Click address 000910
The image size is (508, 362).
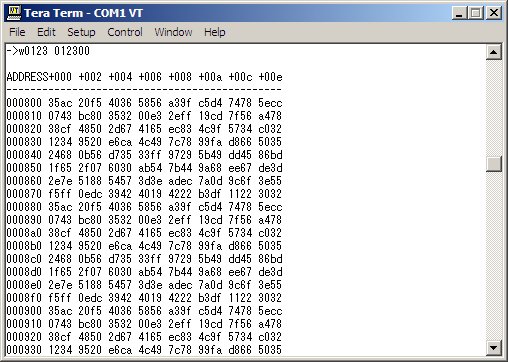coord(24,324)
